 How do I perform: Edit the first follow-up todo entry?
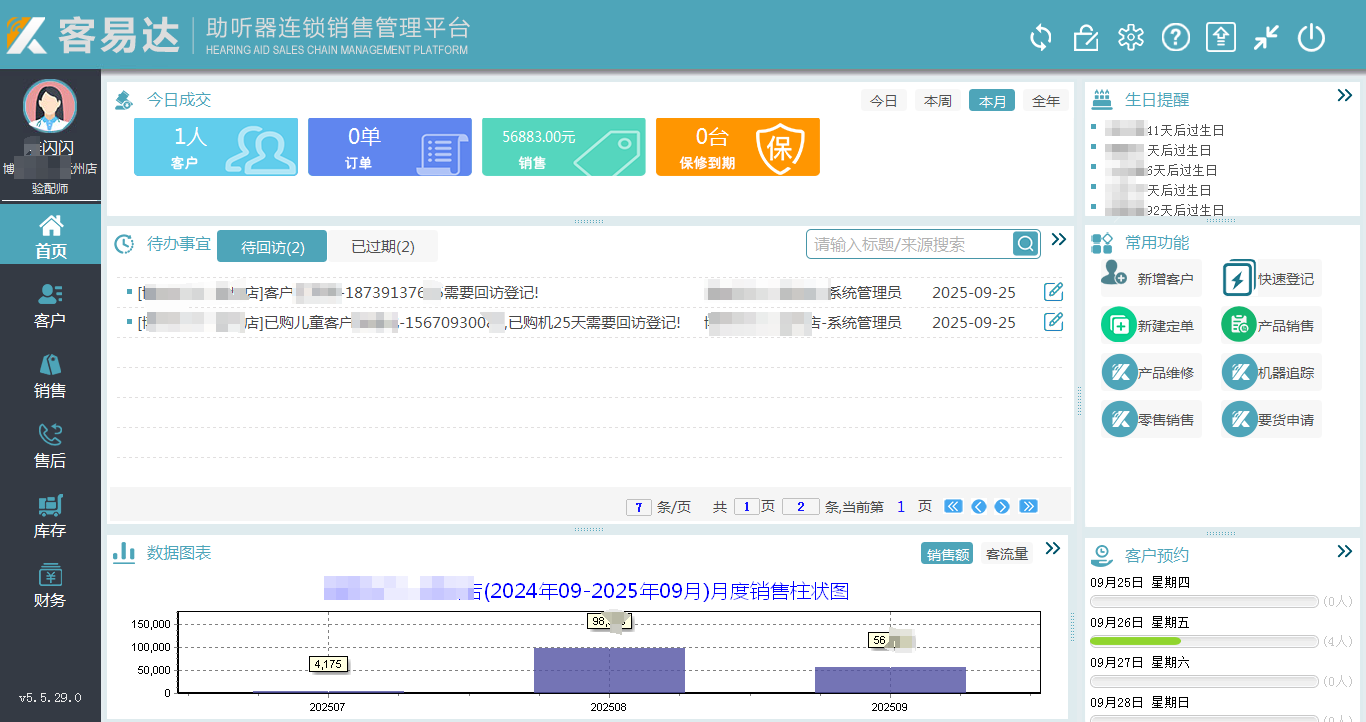click(1053, 292)
